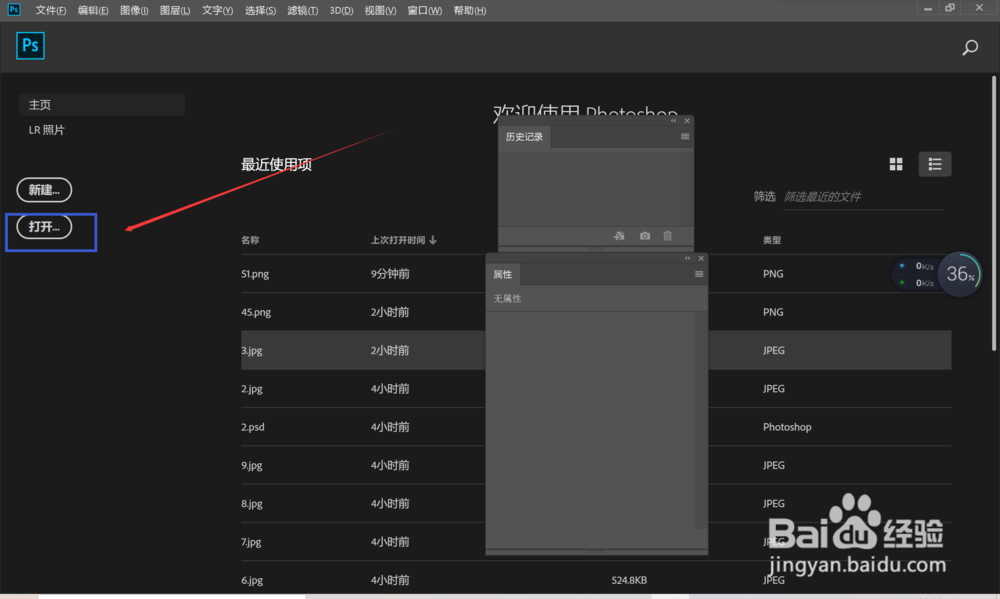This screenshot has height=599, width=1000.
Task: Open the 属性 panel options menu icon
Action: (x=699, y=274)
